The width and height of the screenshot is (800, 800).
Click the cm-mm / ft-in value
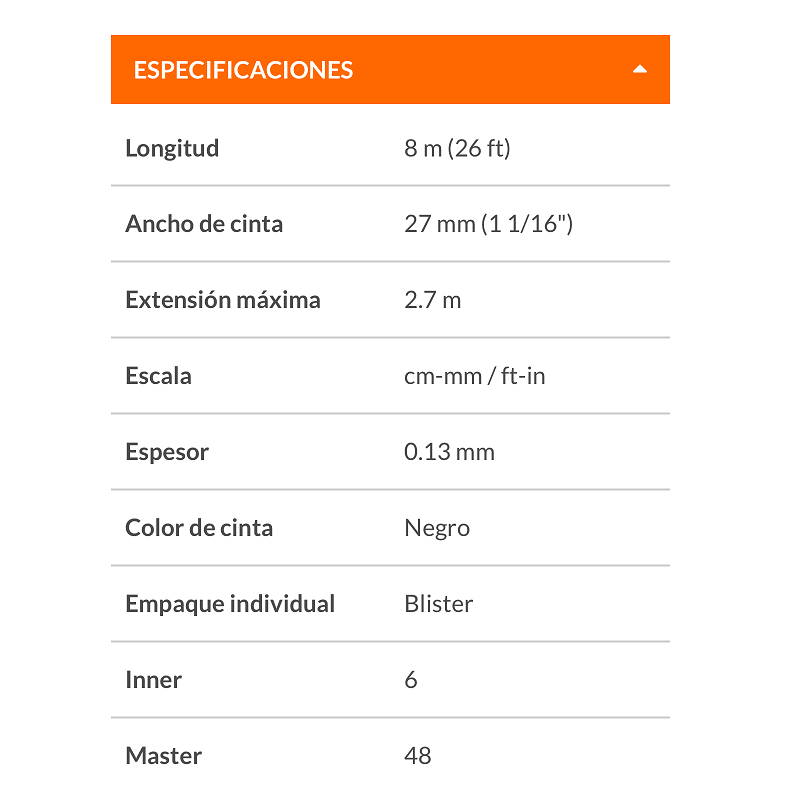(475, 376)
